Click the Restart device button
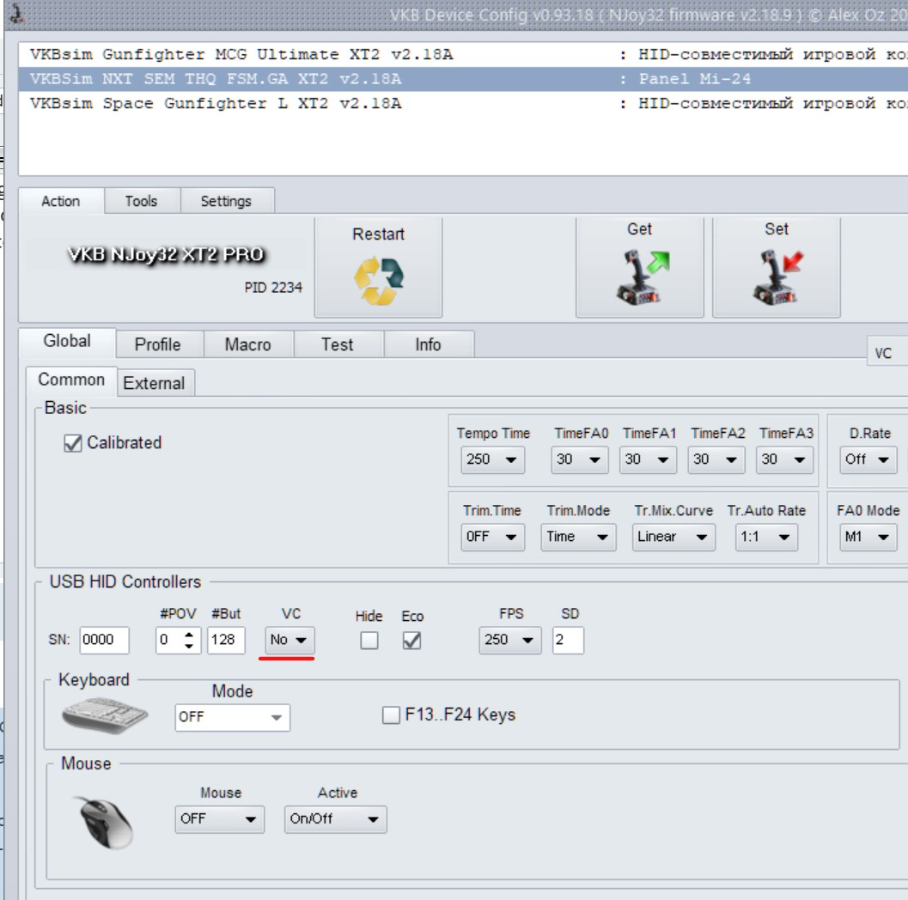 tap(378, 268)
